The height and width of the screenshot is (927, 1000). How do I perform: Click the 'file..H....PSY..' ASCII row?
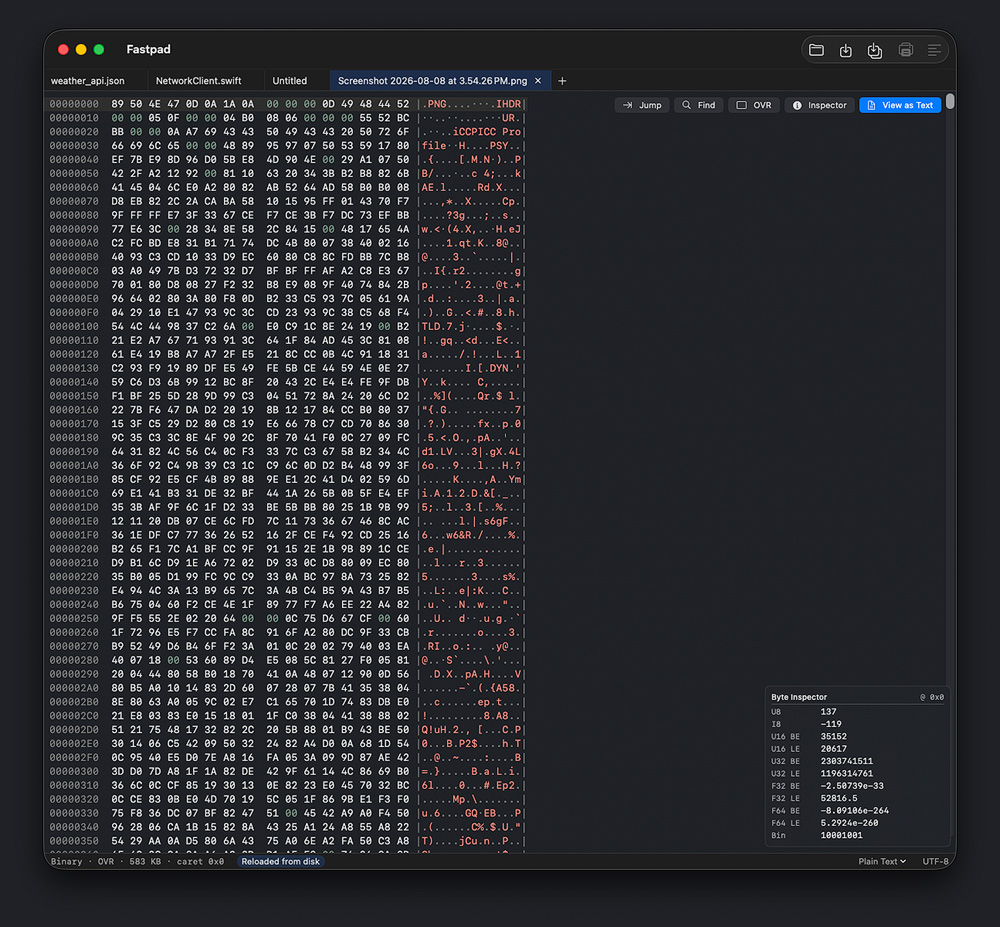tap(471, 145)
